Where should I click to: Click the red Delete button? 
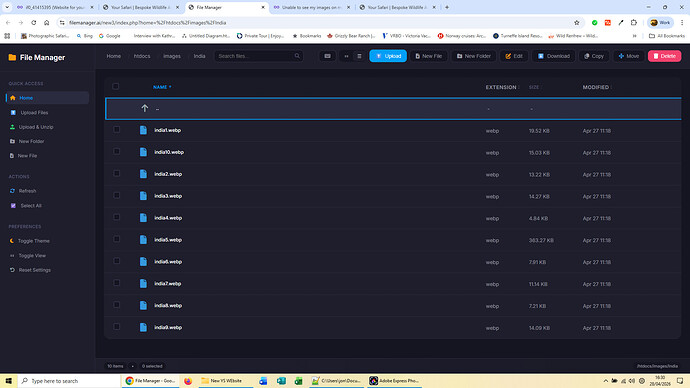click(664, 56)
